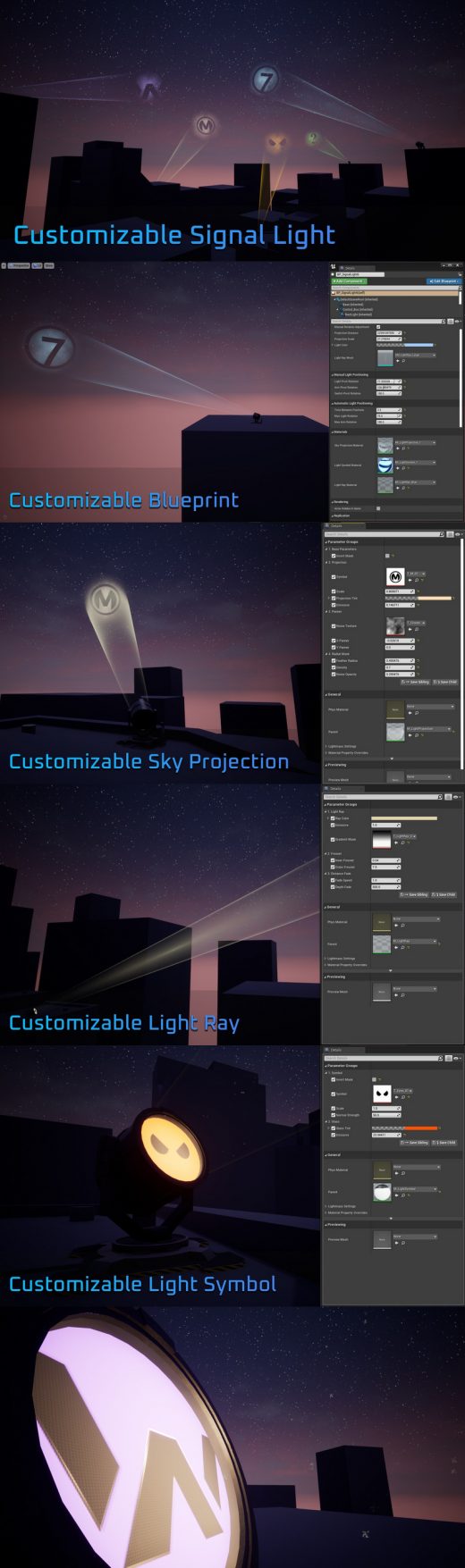Click the Light Symbol Material thumbnail
Image resolution: width=465 pixels, height=1568 pixels.
click(x=385, y=465)
